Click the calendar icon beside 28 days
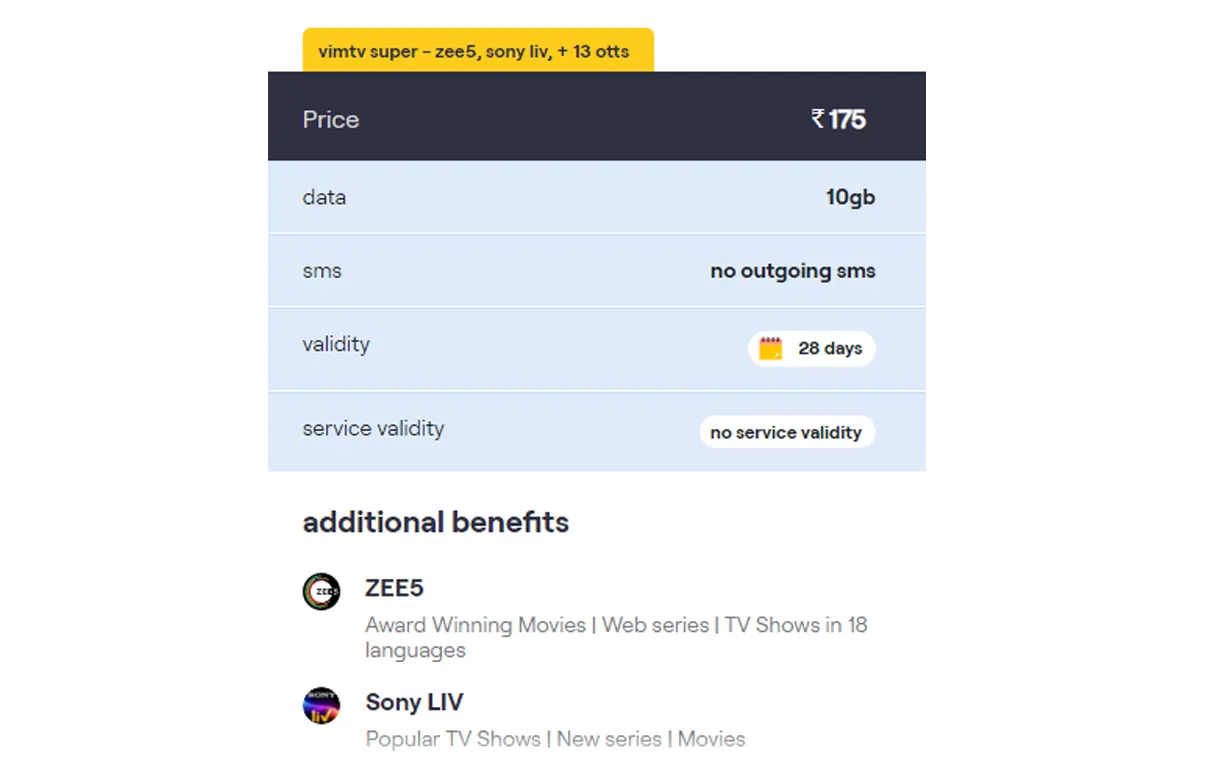1207x777 pixels. tap(770, 349)
